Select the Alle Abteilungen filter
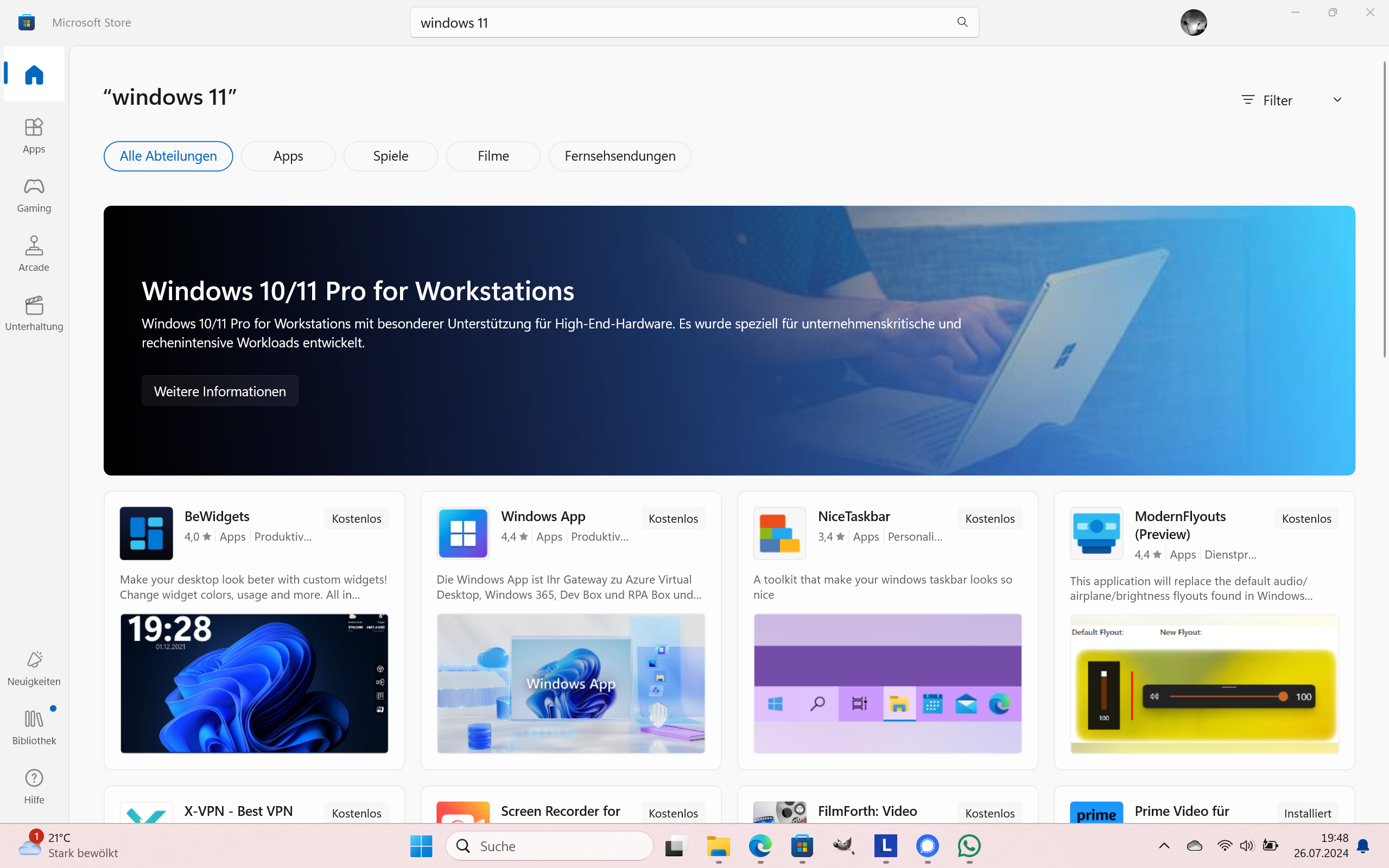The height and width of the screenshot is (868, 1389). pyautogui.click(x=168, y=156)
